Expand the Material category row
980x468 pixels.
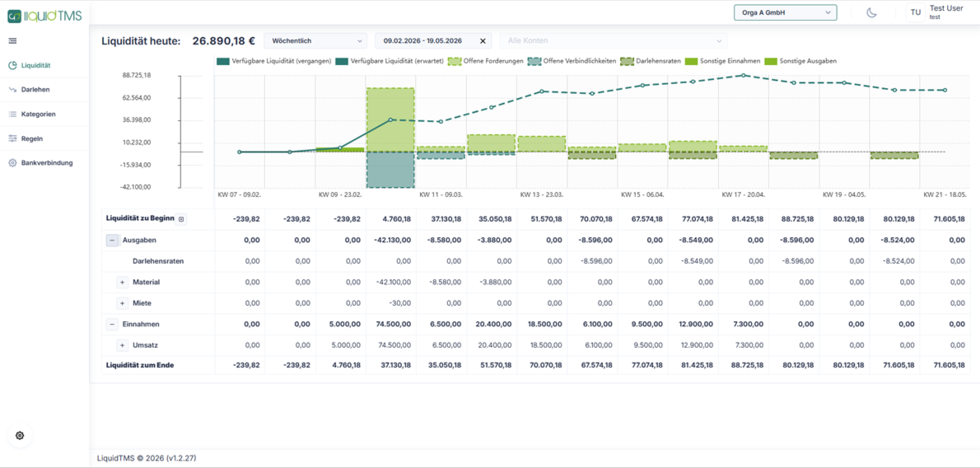[x=122, y=282]
